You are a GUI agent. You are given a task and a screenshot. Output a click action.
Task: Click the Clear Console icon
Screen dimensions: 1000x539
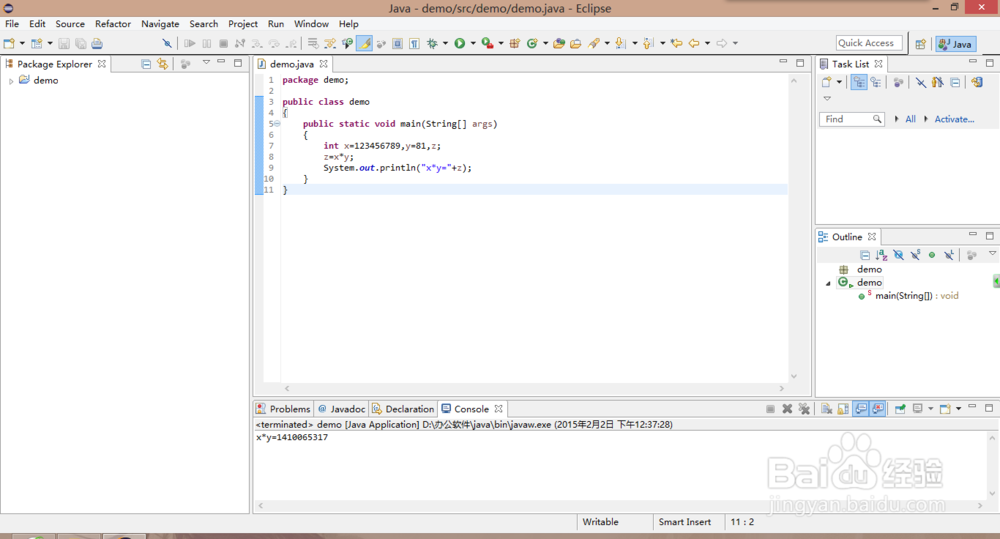coord(827,409)
